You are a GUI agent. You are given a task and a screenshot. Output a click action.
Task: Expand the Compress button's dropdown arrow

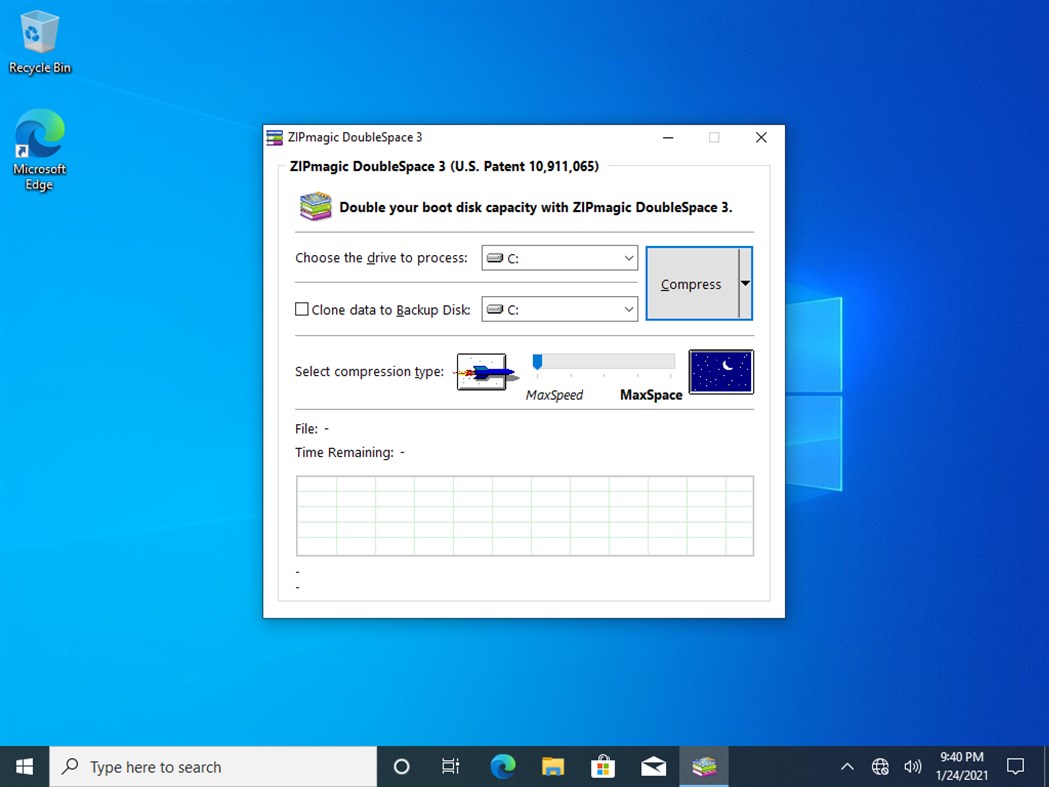pos(744,283)
